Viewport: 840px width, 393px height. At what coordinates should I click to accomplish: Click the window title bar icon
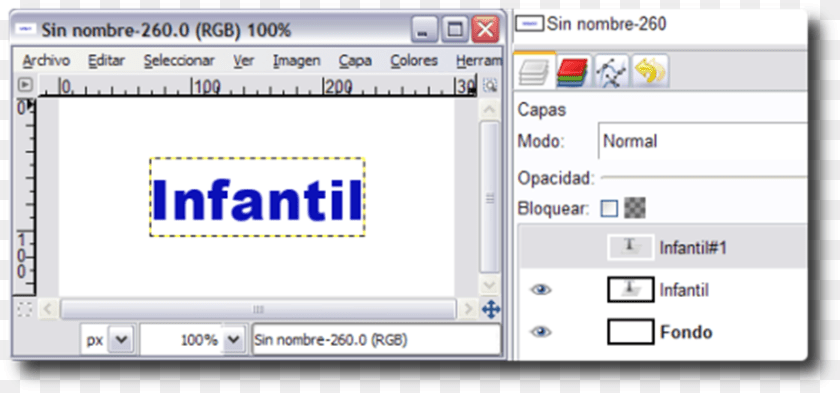(x=26, y=29)
